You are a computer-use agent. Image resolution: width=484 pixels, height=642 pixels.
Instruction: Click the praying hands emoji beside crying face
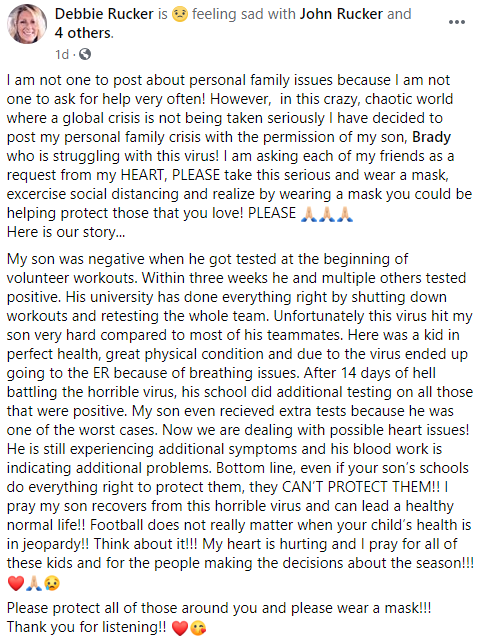(x=34, y=583)
